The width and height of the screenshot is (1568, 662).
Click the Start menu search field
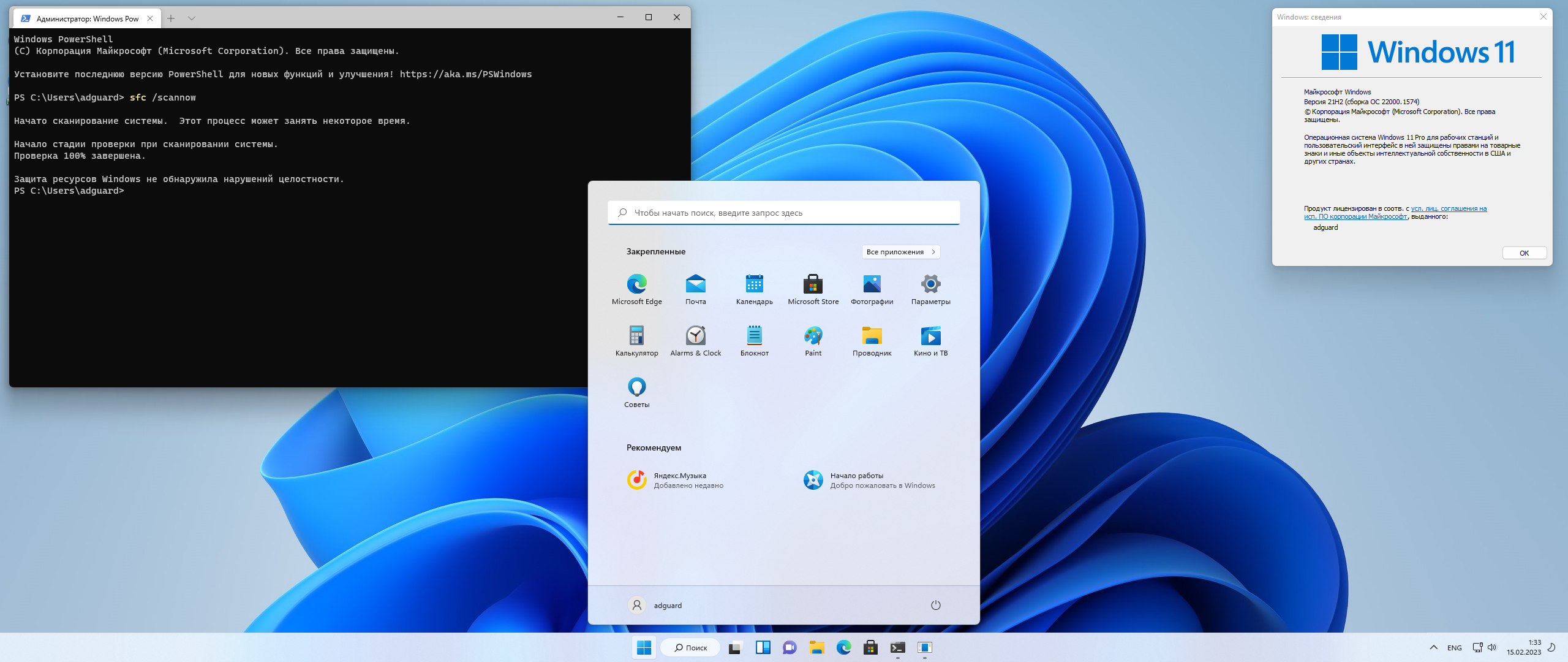pyautogui.click(x=783, y=213)
